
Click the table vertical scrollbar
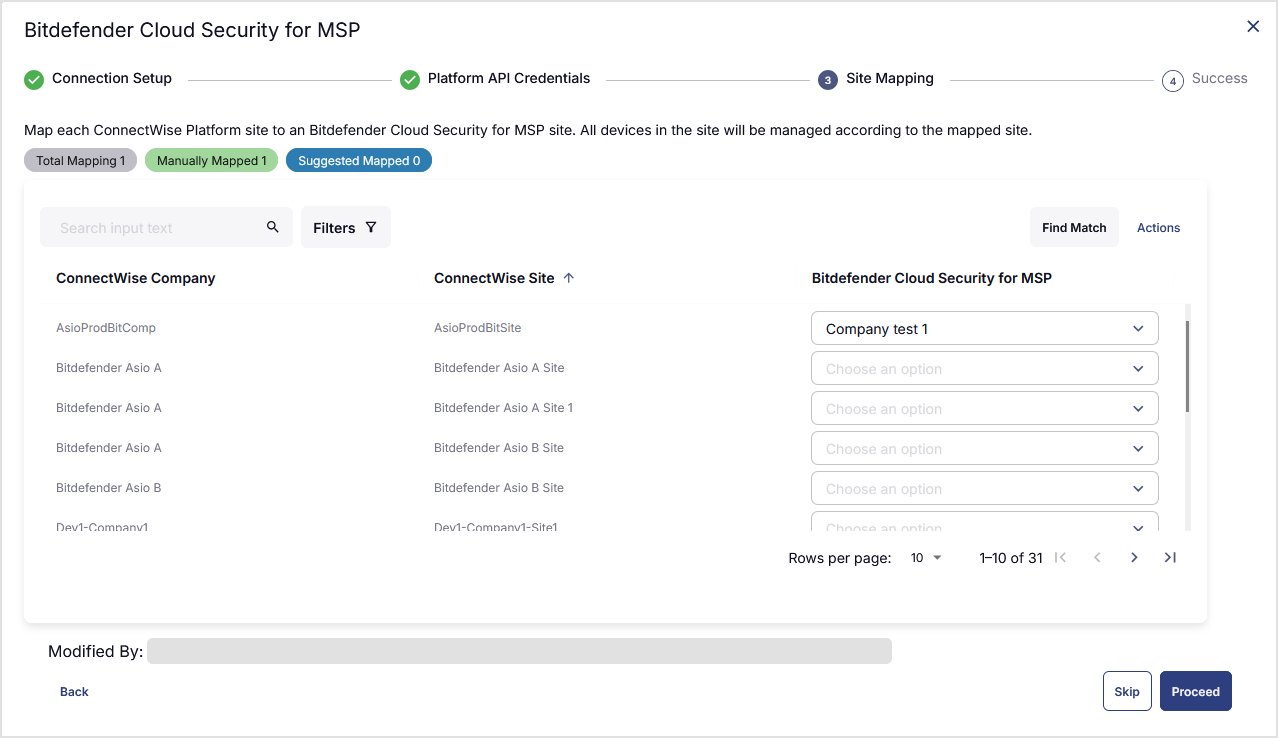(x=1187, y=365)
